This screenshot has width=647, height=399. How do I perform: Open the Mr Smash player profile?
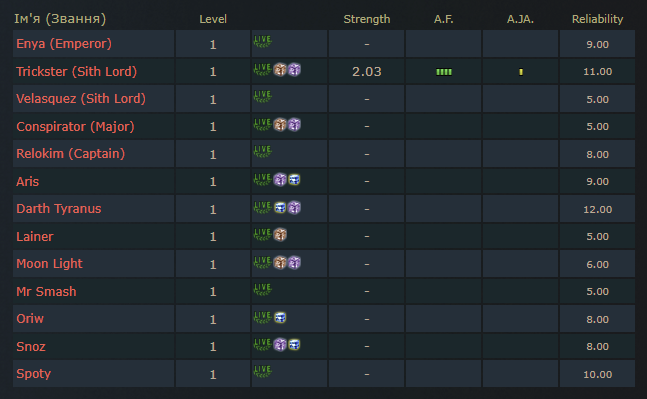[x=46, y=291]
